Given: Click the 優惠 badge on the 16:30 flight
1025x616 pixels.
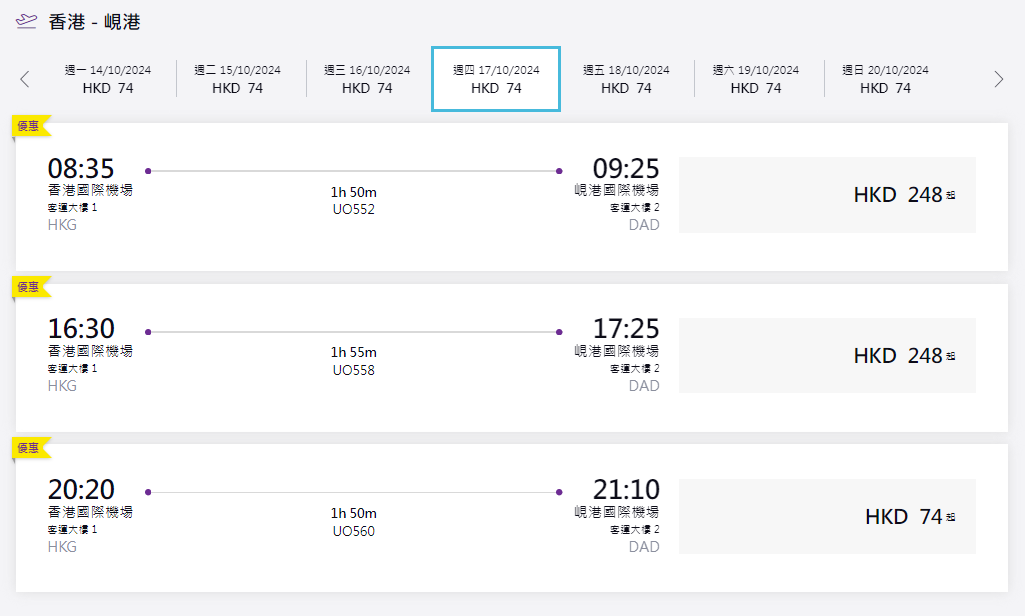Looking at the screenshot, I should pos(29,287).
